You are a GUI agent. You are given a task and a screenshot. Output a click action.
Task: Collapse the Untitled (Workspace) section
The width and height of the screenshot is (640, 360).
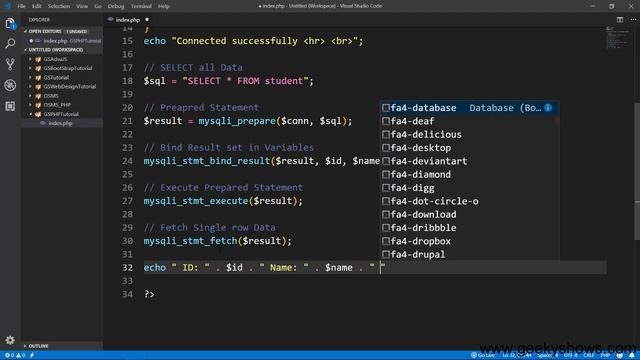pos(25,50)
